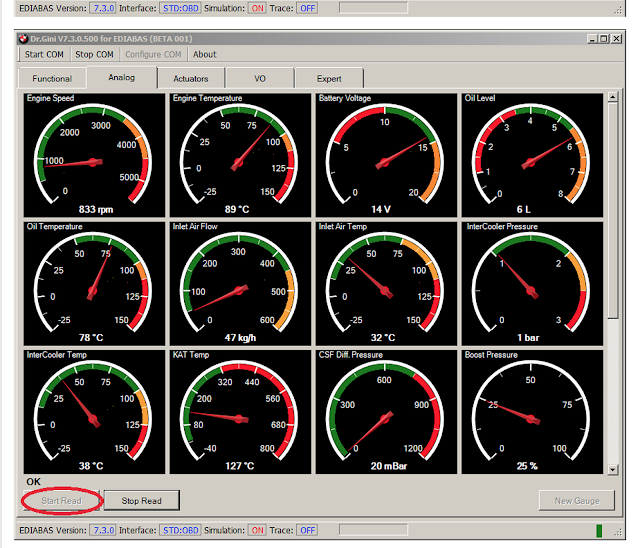
Task: Click the '1 bar' pressure value
Action: click(528, 338)
